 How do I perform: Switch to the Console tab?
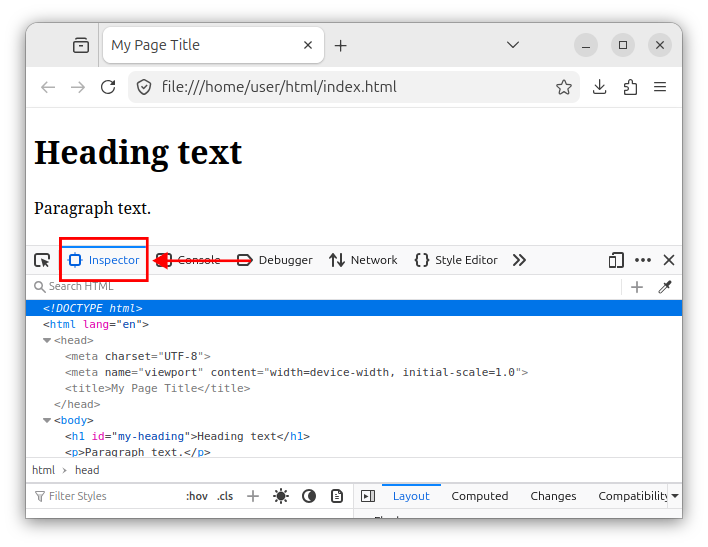(188, 260)
